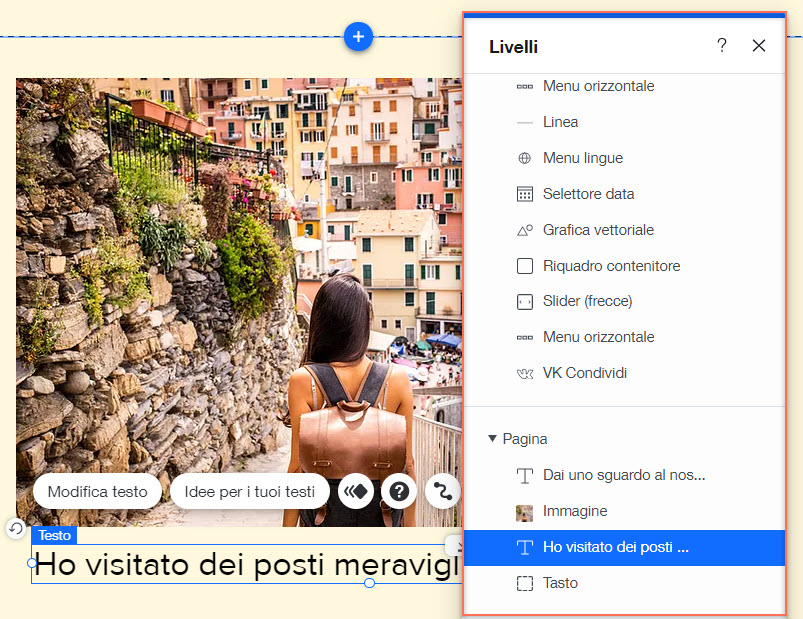Select the Linea layer
Viewport: 803px width, 619px height.
(624, 122)
